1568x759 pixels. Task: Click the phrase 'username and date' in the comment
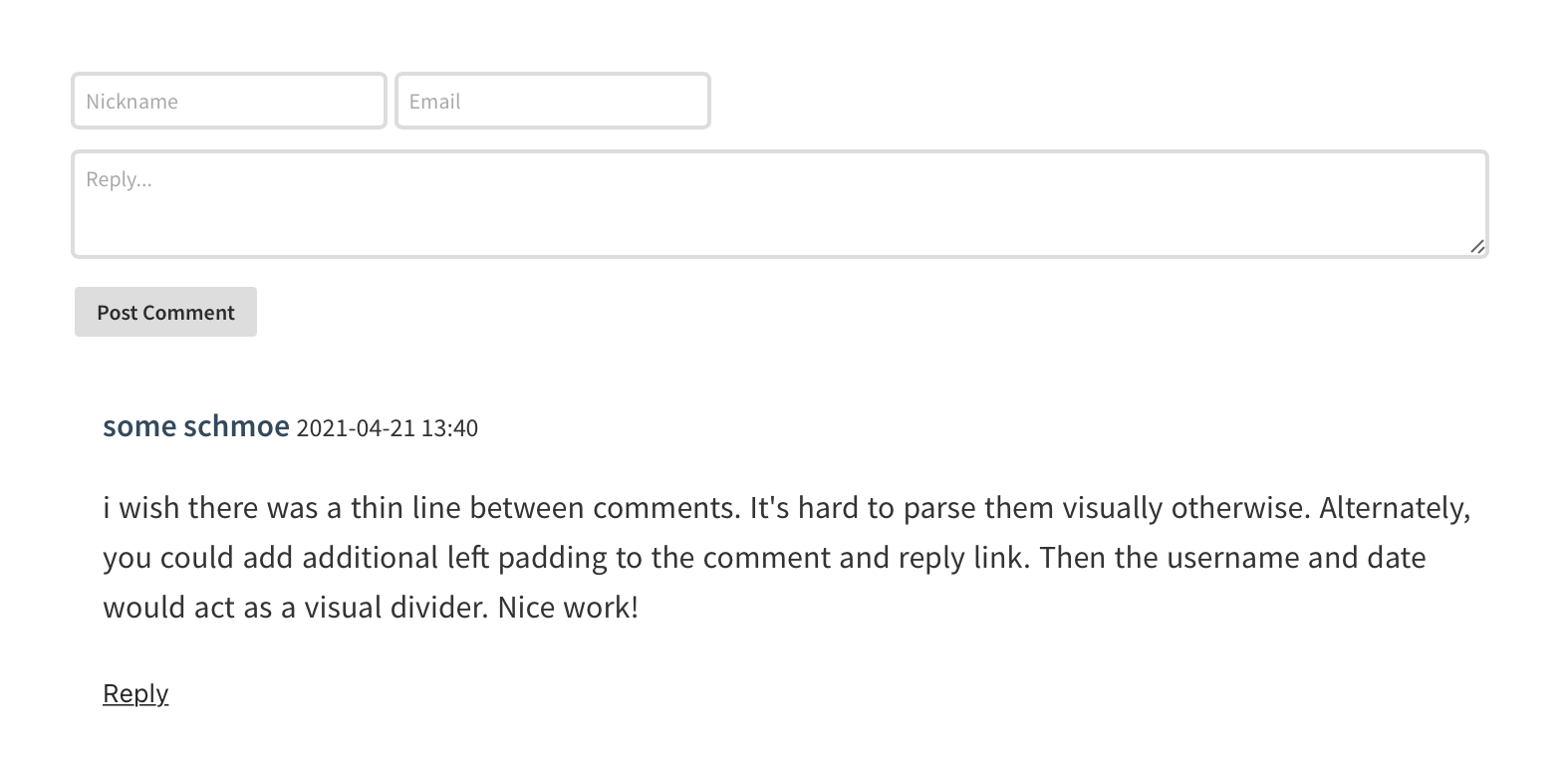1296,557
